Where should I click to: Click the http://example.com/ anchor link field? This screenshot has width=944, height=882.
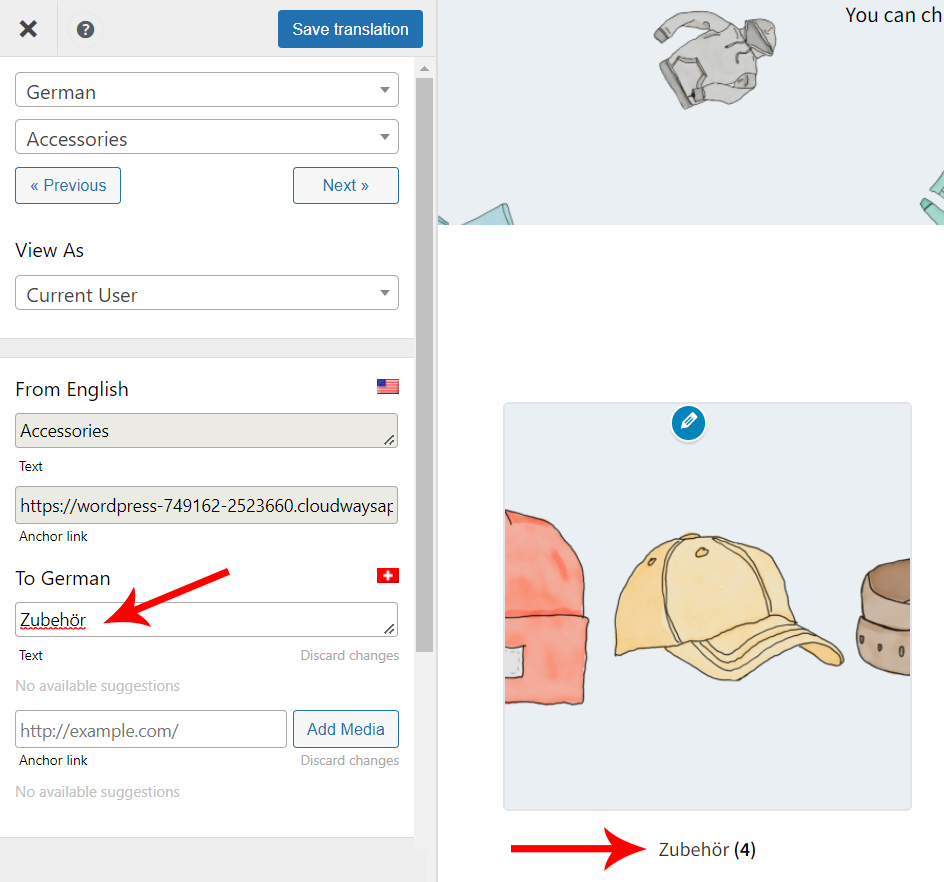tap(150, 729)
